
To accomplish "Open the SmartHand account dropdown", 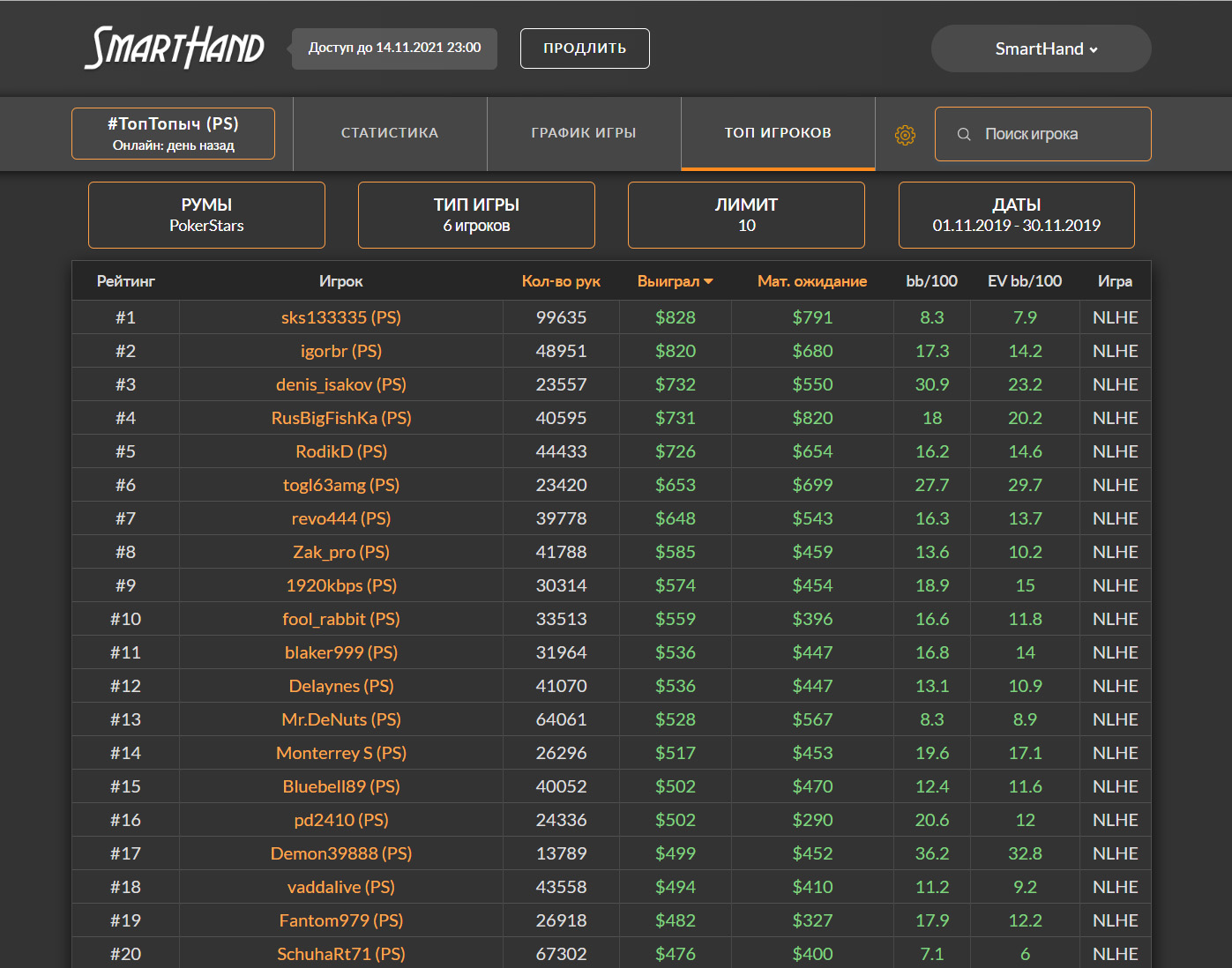I will point(1042,48).
